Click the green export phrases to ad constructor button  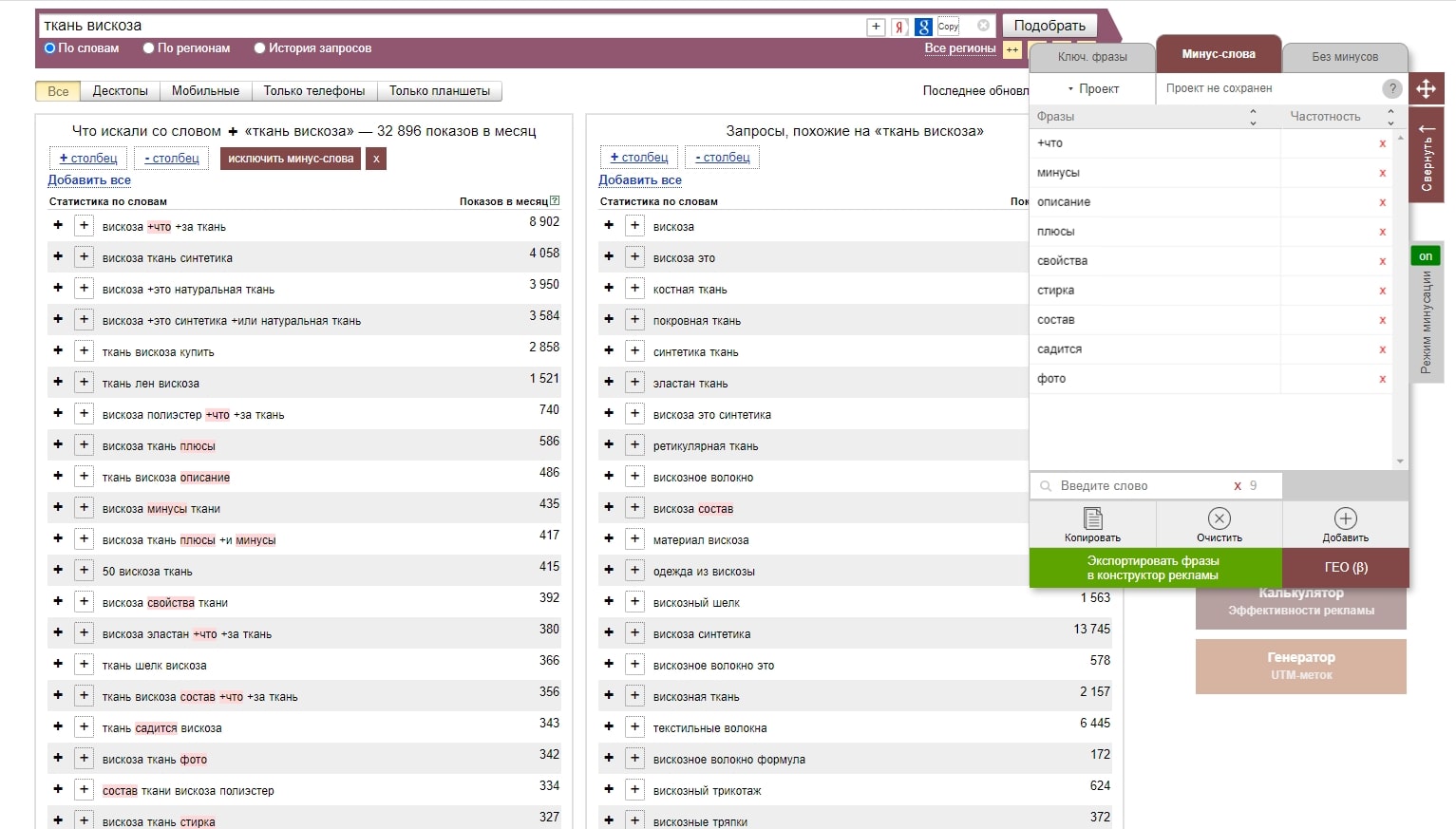1154,568
